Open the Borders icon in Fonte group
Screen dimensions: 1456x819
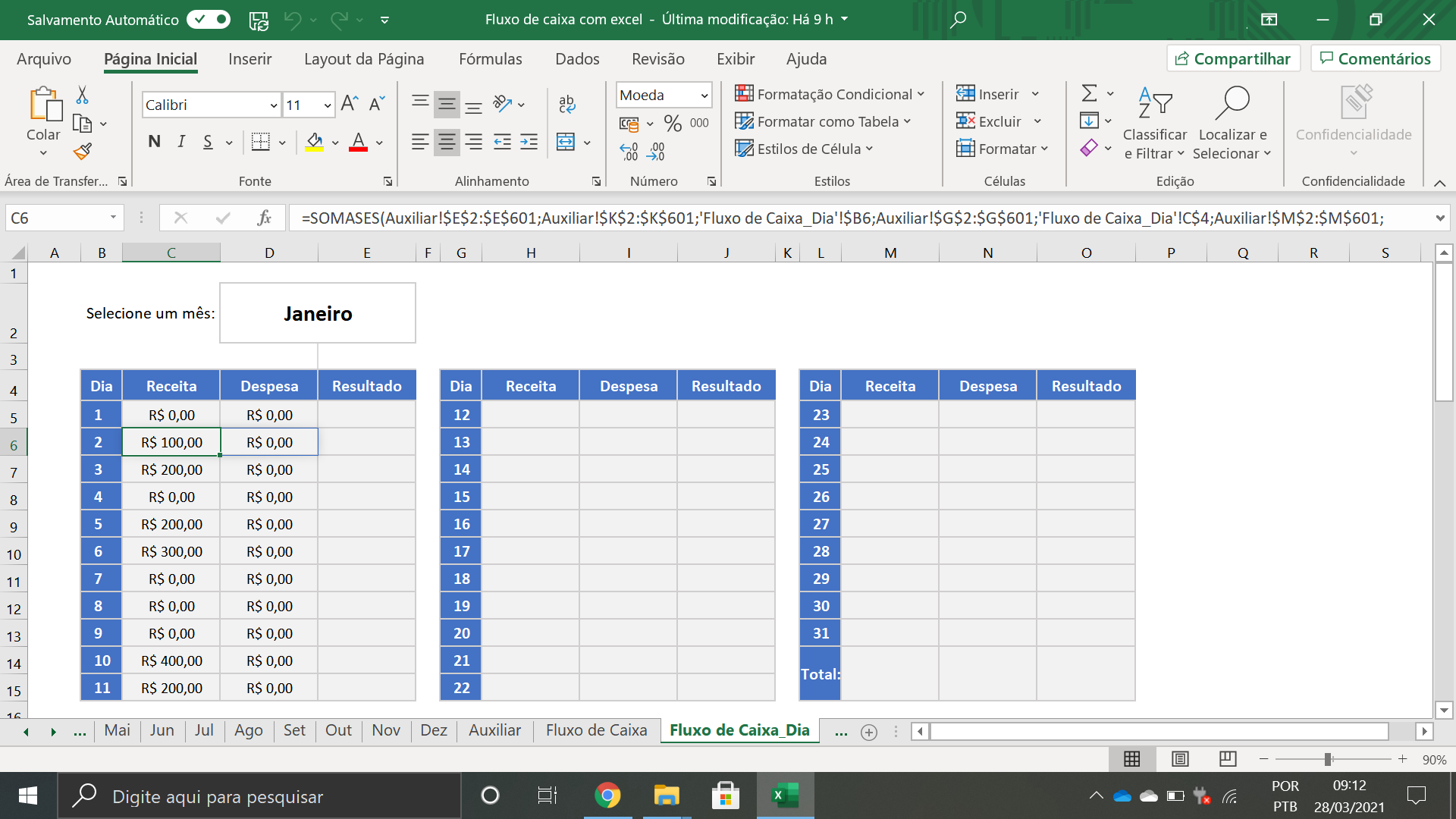click(261, 142)
